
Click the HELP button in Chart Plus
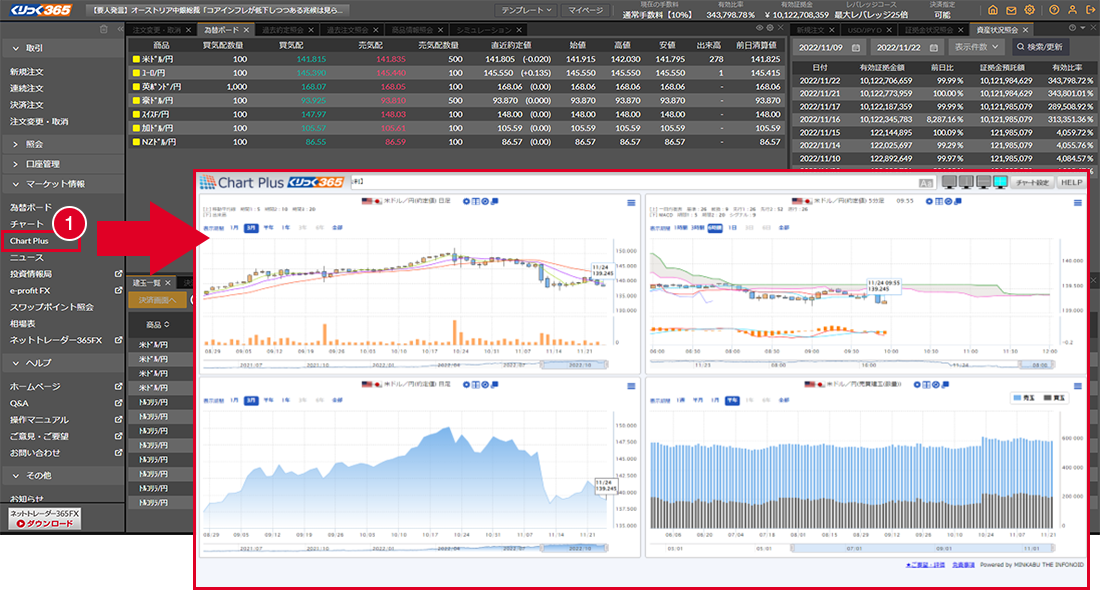point(1071,182)
